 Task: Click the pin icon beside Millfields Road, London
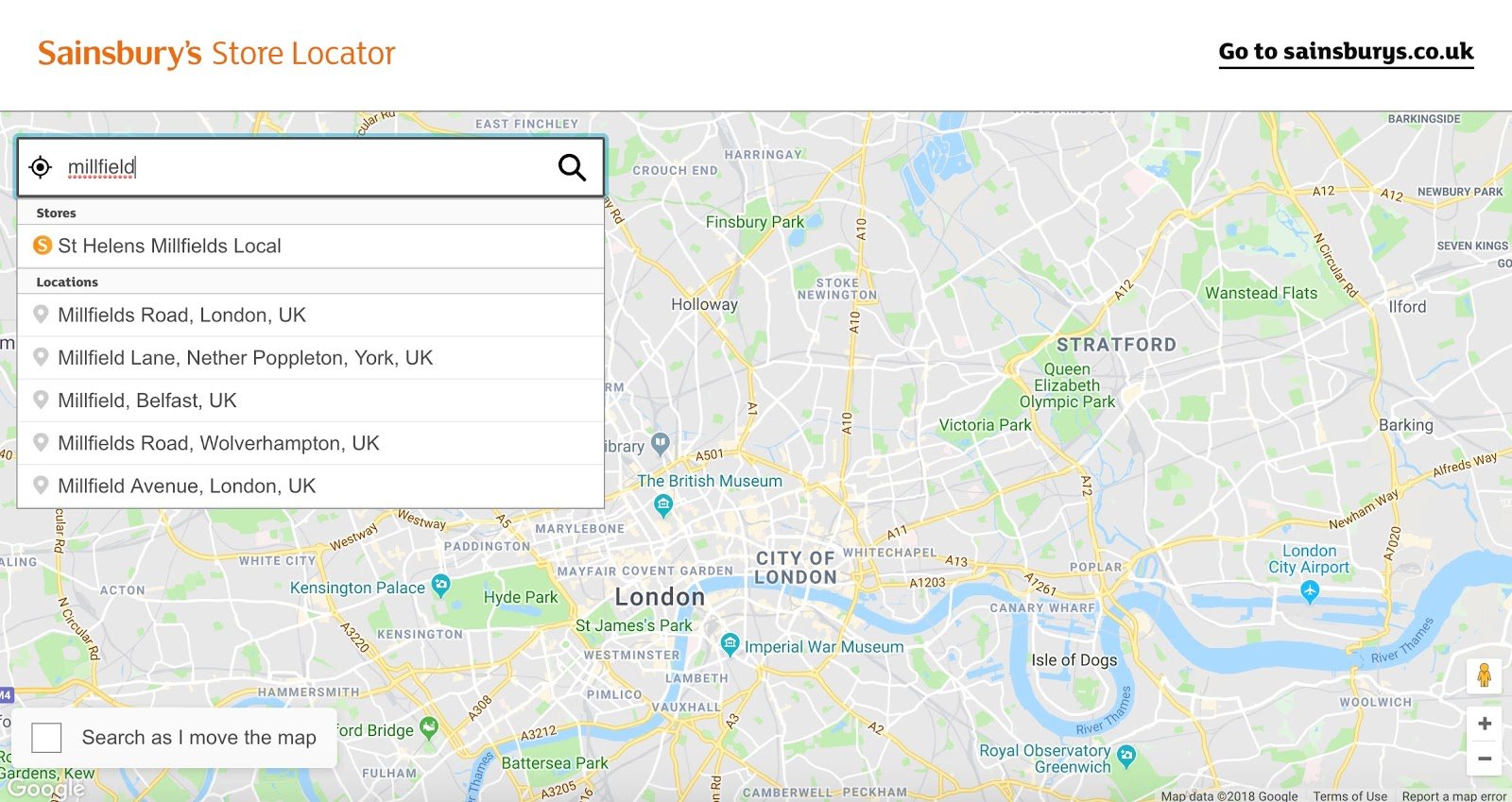point(43,314)
